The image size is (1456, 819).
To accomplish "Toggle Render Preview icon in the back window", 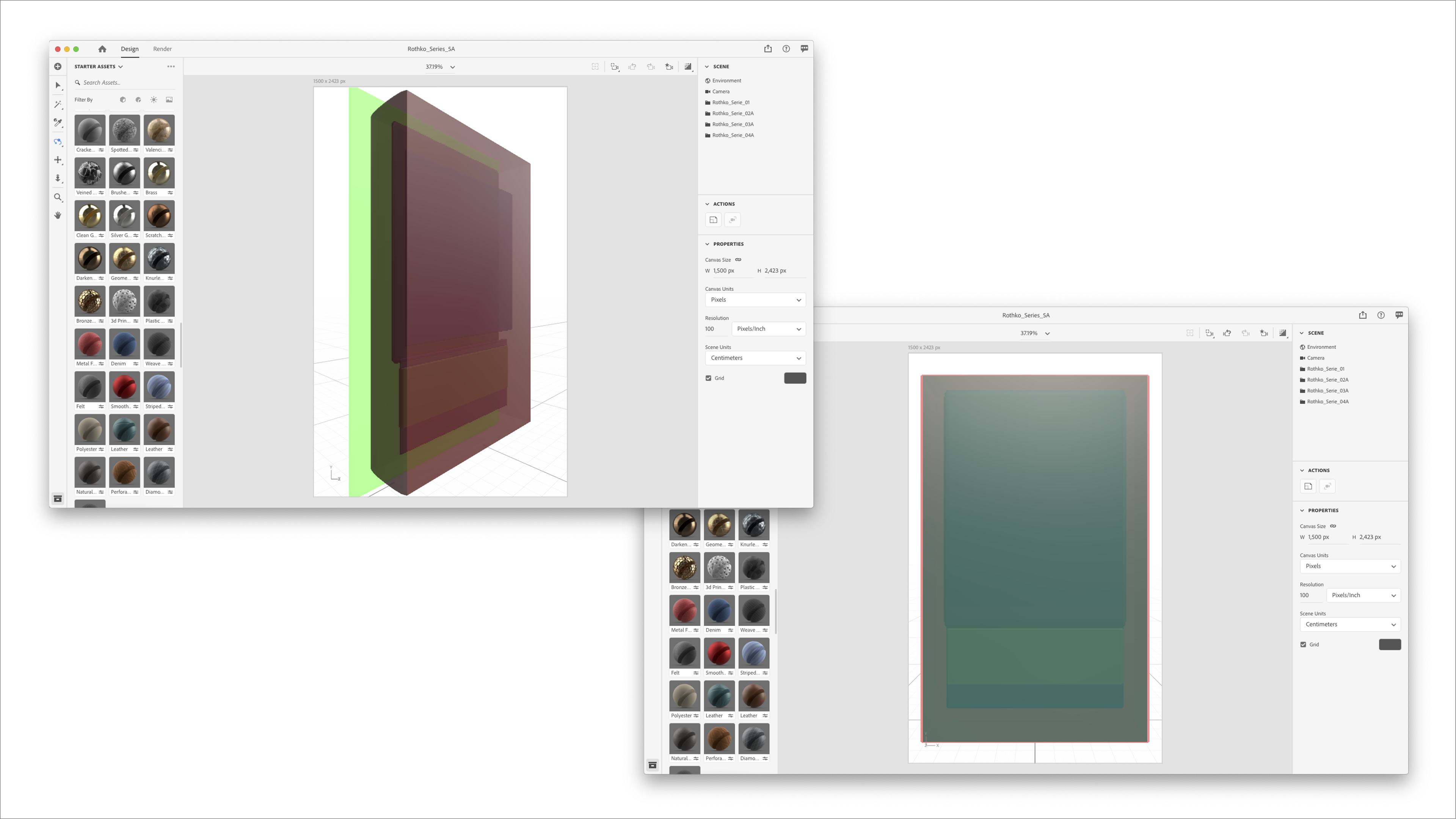I will [1283, 334].
